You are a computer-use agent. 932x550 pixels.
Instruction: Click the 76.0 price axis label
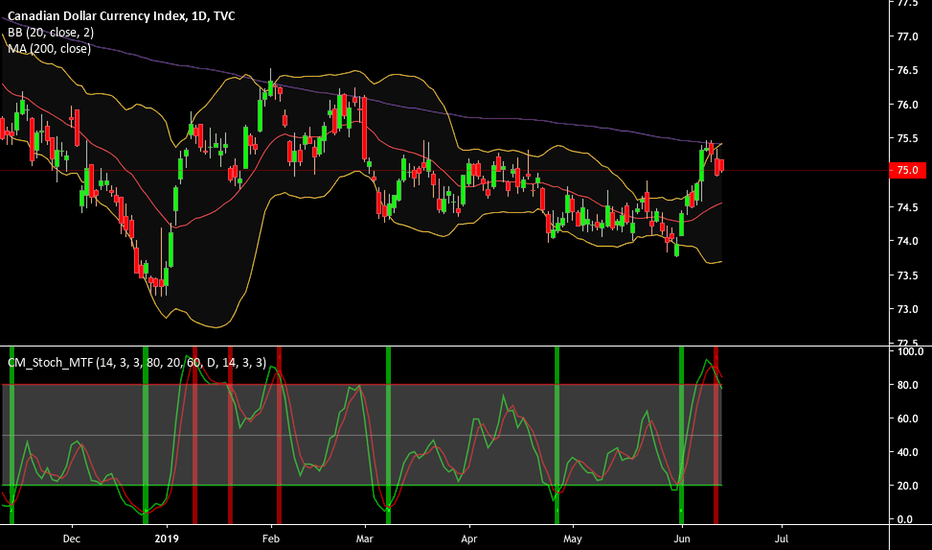907,105
